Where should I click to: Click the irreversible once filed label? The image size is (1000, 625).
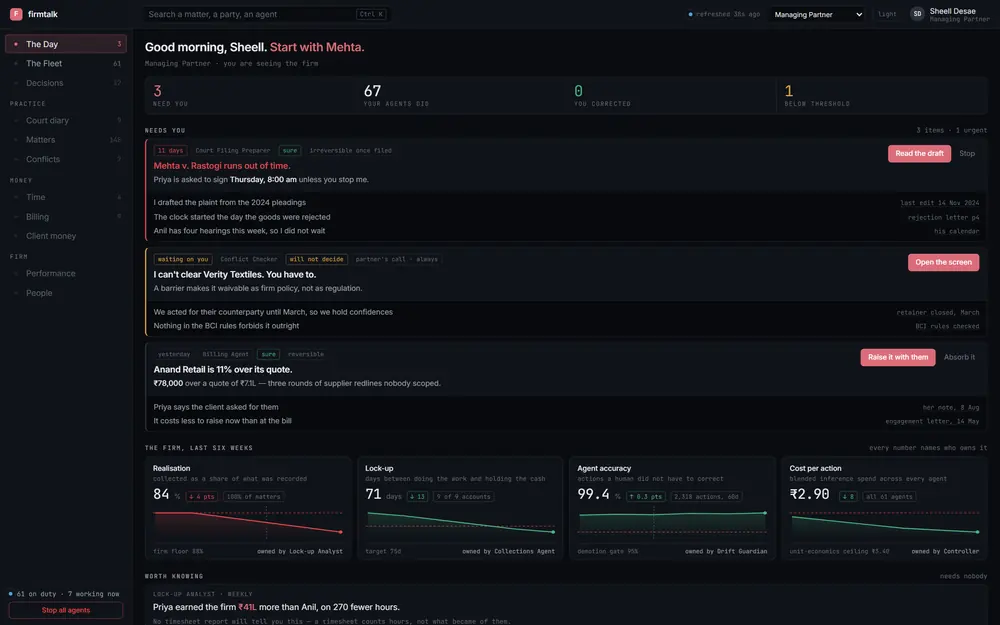click(350, 151)
